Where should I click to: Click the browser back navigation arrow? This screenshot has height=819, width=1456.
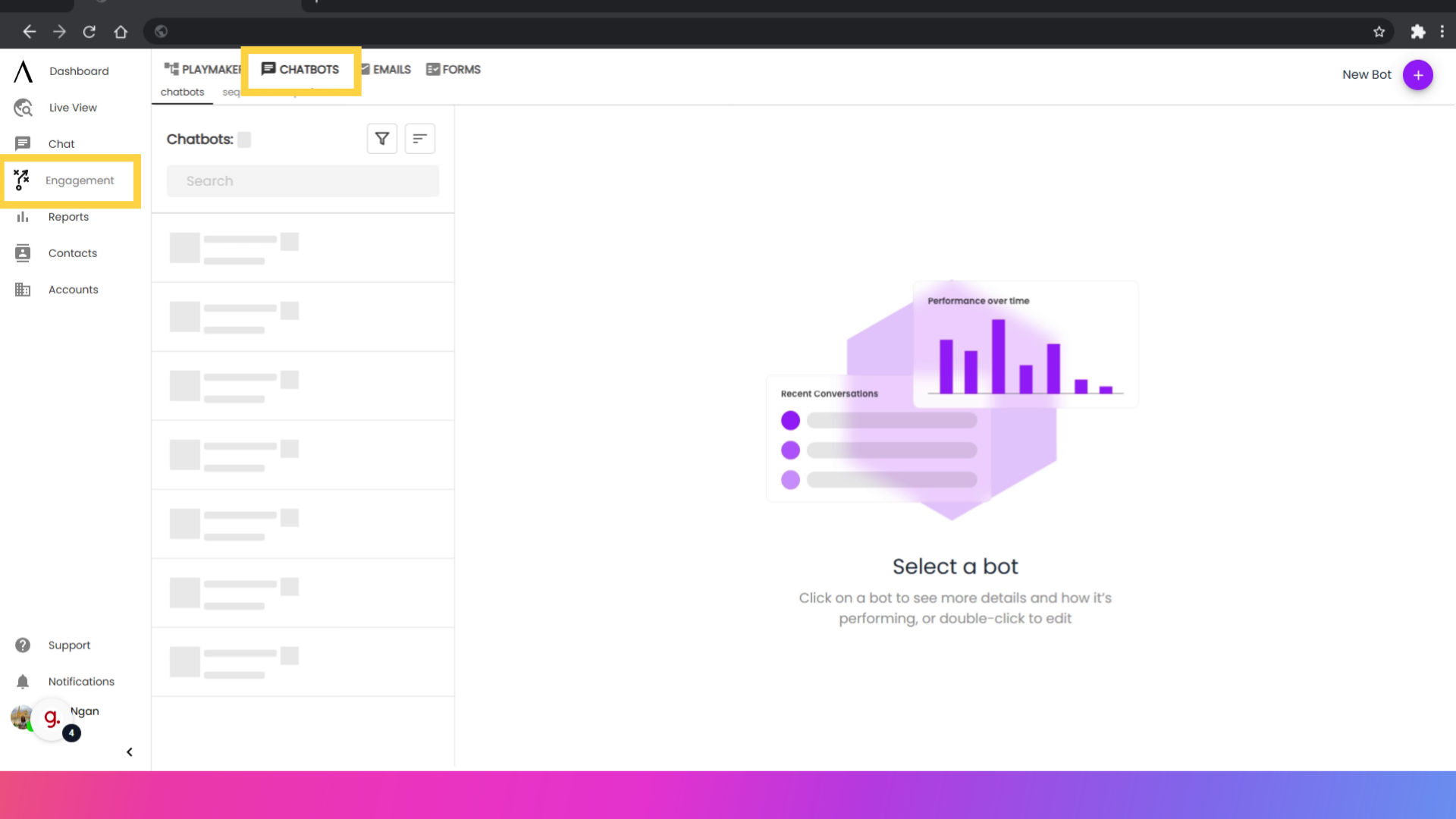pos(29,31)
